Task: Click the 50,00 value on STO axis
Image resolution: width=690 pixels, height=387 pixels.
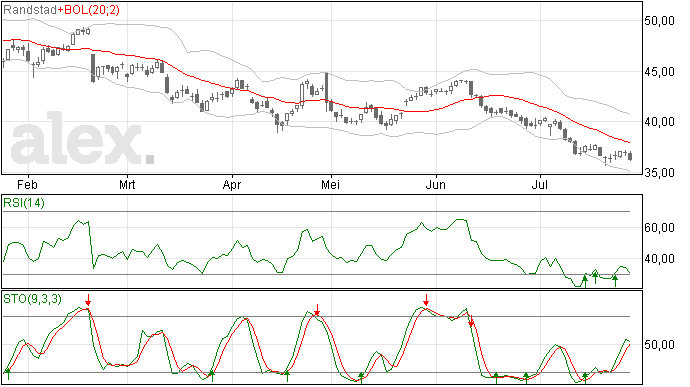Action: (x=659, y=345)
